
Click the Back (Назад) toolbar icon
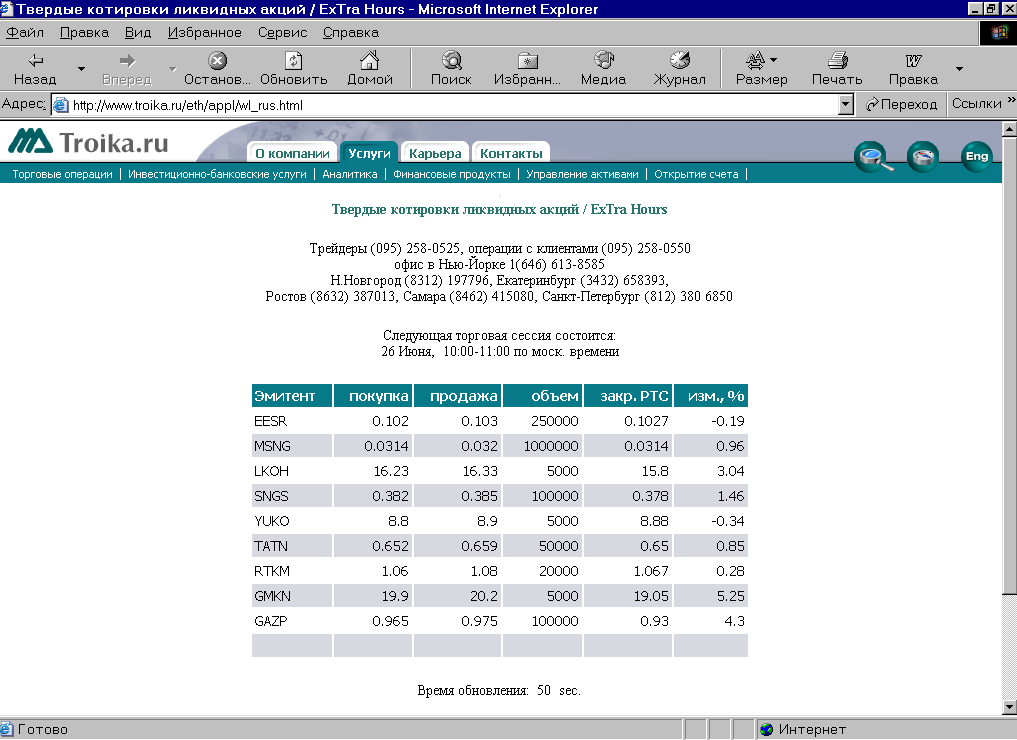coord(36,61)
